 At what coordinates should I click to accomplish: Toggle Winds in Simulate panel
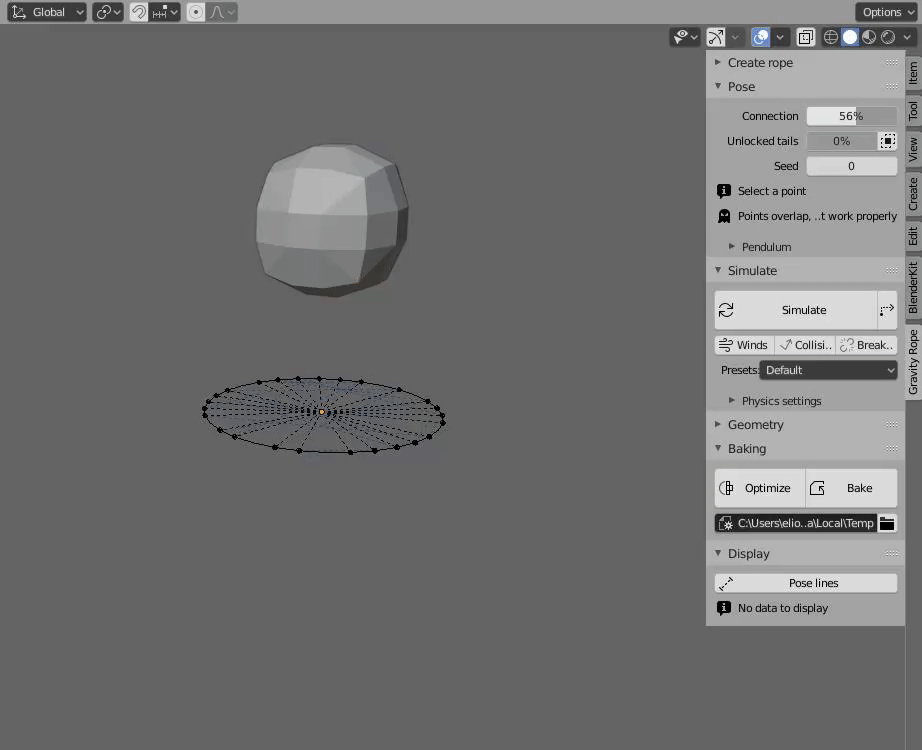744,345
